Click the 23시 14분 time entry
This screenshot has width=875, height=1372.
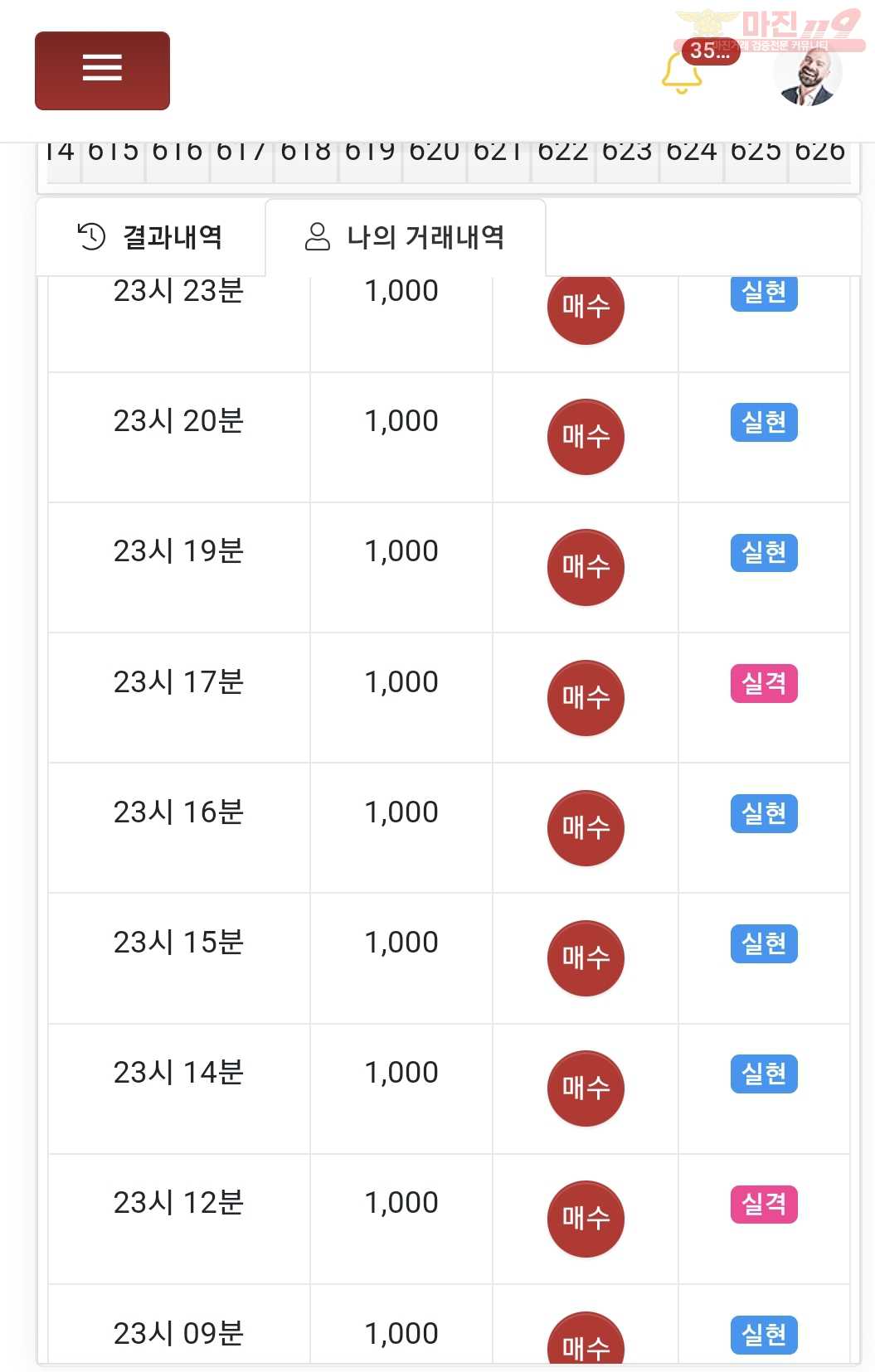pyautogui.click(x=178, y=1073)
